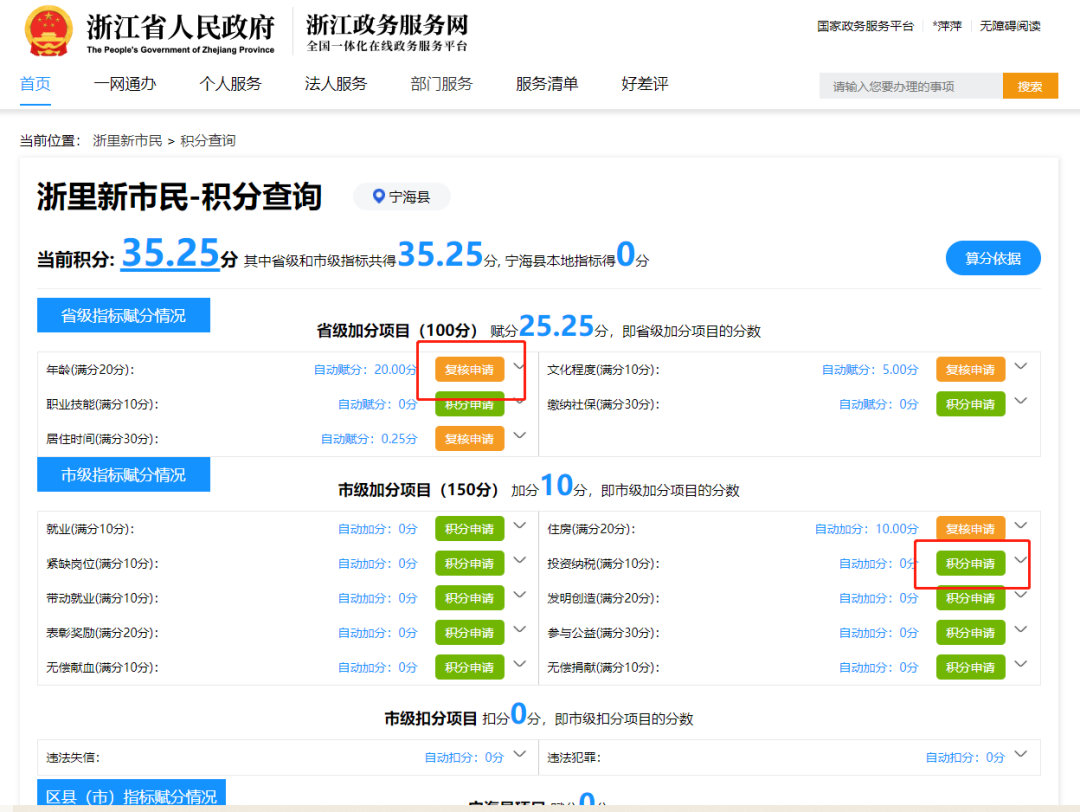The image size is (1080, 812).
Task: Click 复核申请 for 住房
Action: [970, 529]
